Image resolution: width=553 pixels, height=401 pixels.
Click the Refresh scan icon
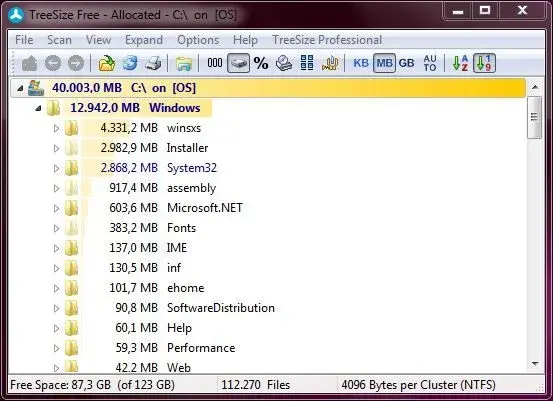[130, 63]
